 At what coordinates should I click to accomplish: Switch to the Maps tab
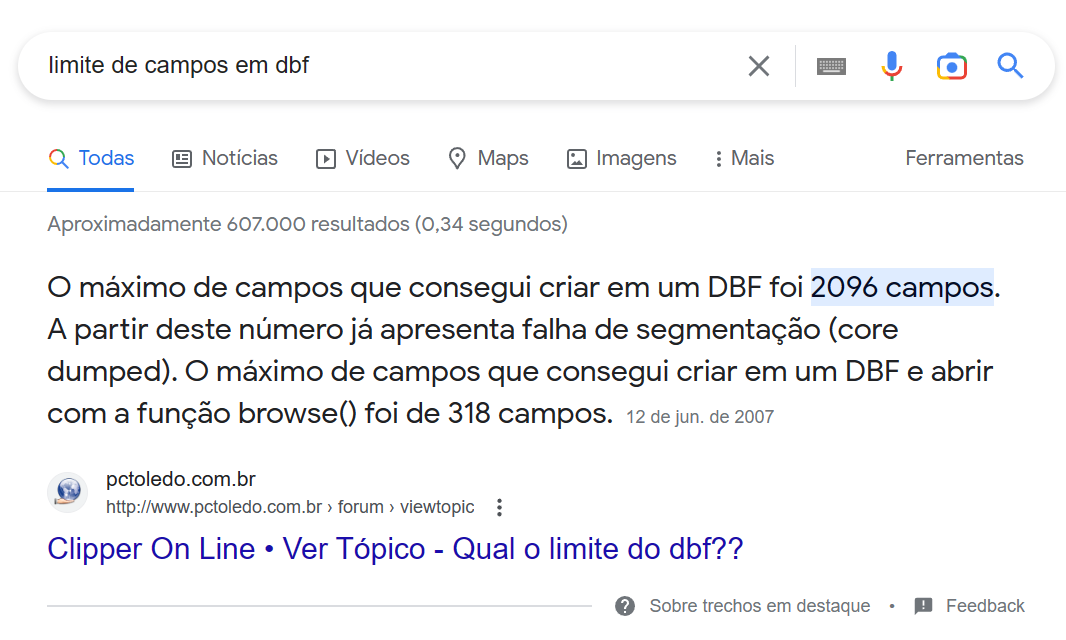tap(488, 158)
